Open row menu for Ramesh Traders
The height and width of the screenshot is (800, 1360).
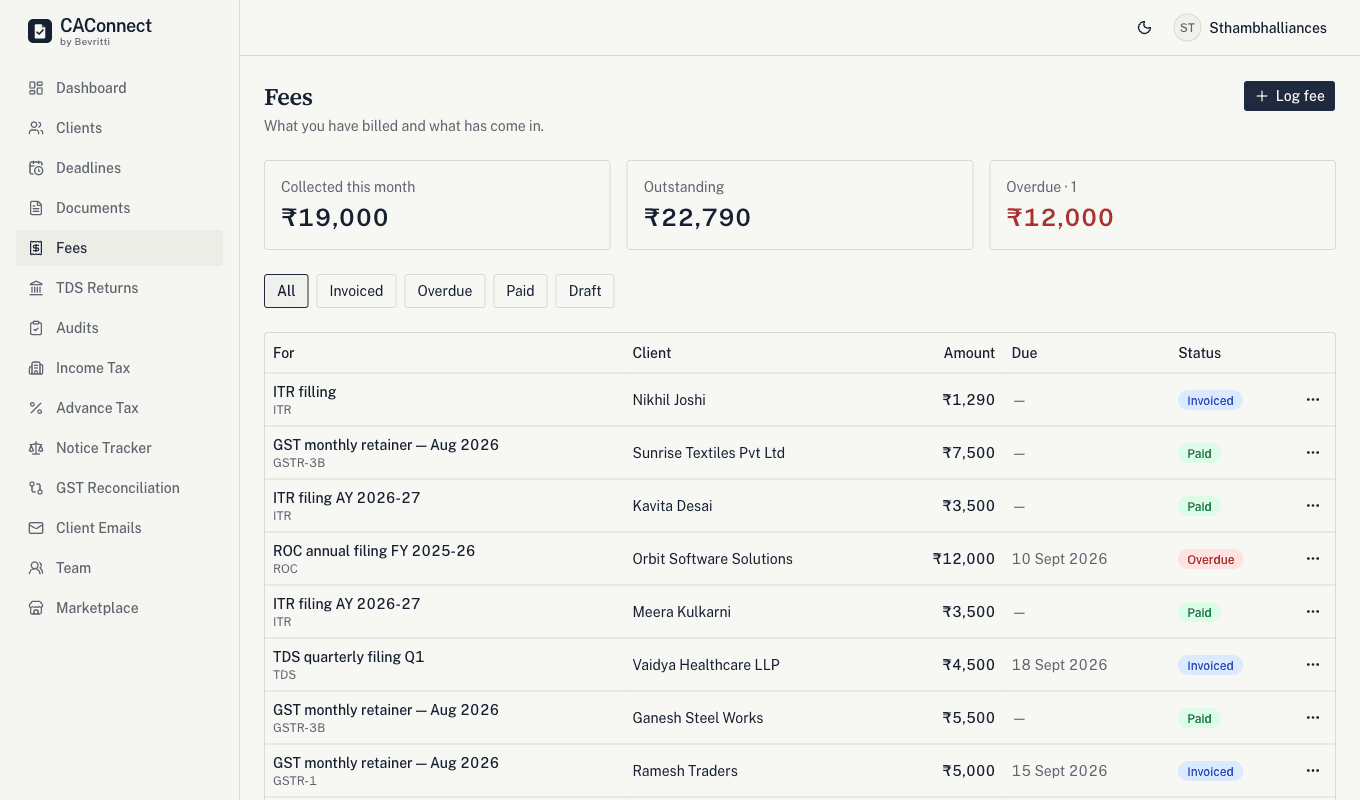click(1313, 771)
